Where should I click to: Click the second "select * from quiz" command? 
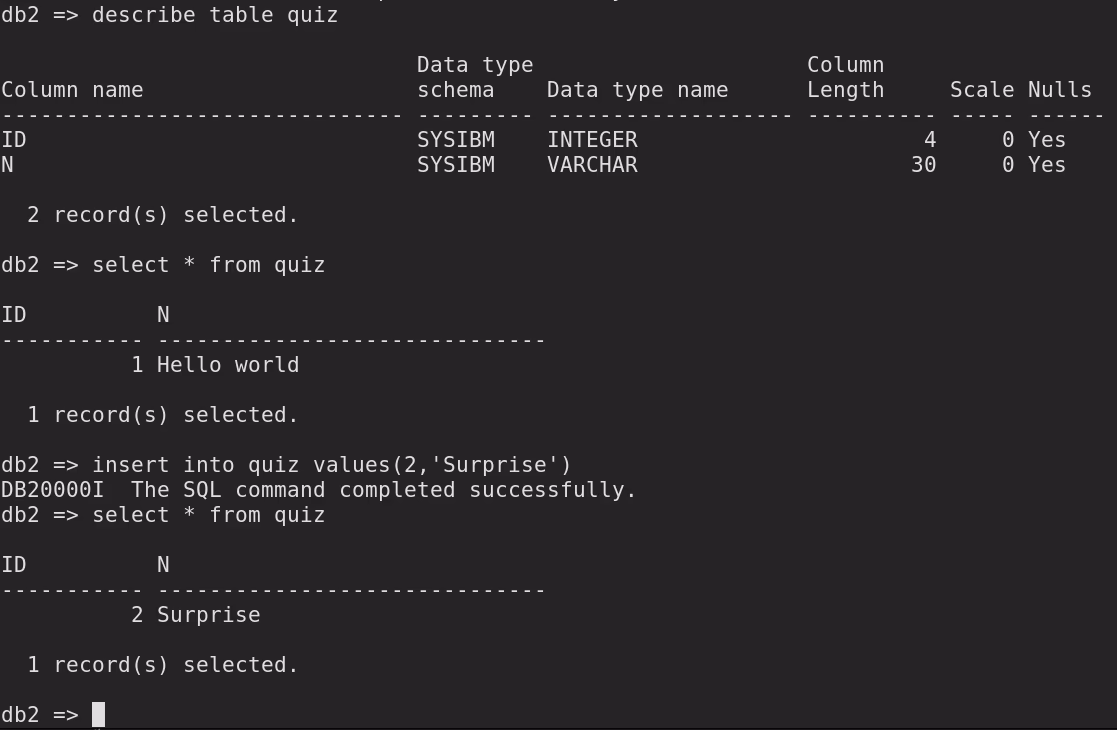(x=208, y=515)
